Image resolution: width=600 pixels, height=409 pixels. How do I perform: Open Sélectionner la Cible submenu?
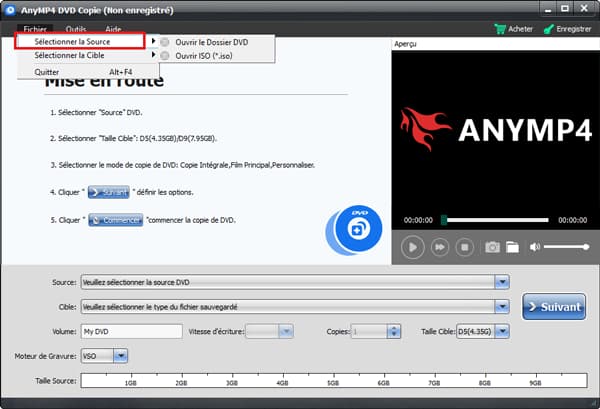(x=88, y=55)
